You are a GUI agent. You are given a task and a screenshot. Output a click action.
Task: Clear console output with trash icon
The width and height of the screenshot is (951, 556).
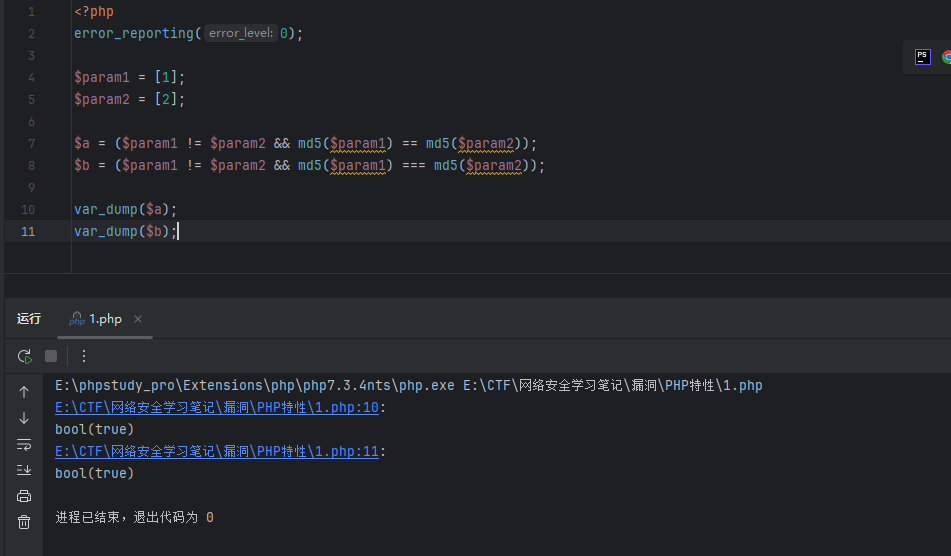pyautogui.click(x=24, y=522)
